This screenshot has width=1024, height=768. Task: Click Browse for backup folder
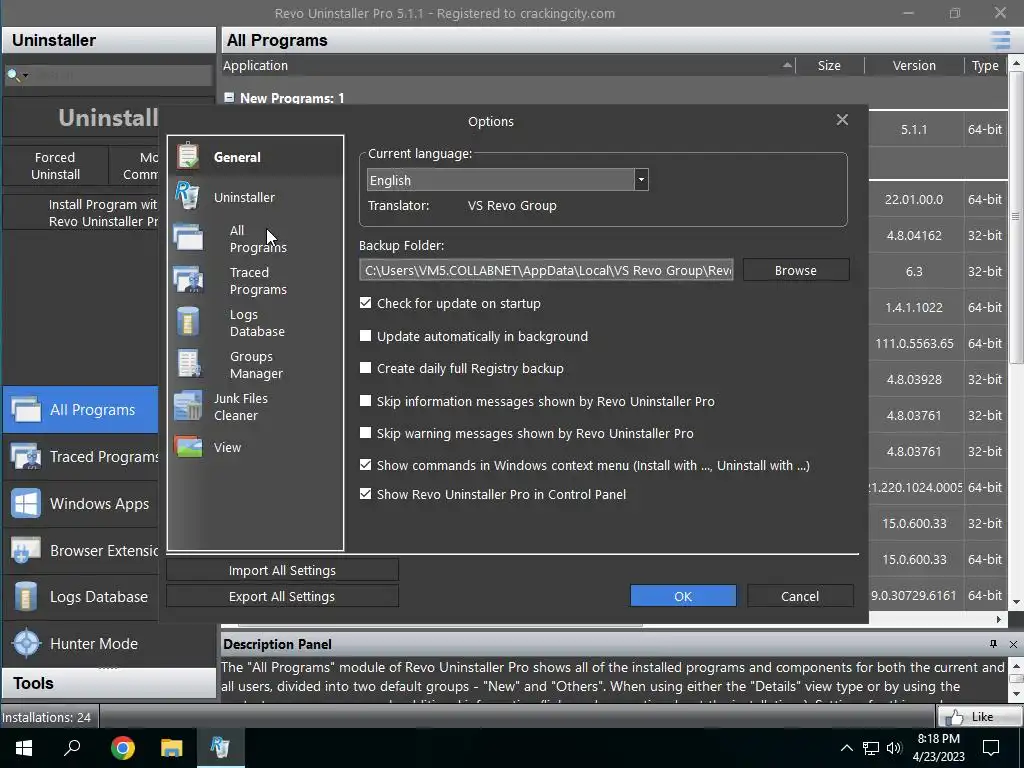[x=796, y=270]
